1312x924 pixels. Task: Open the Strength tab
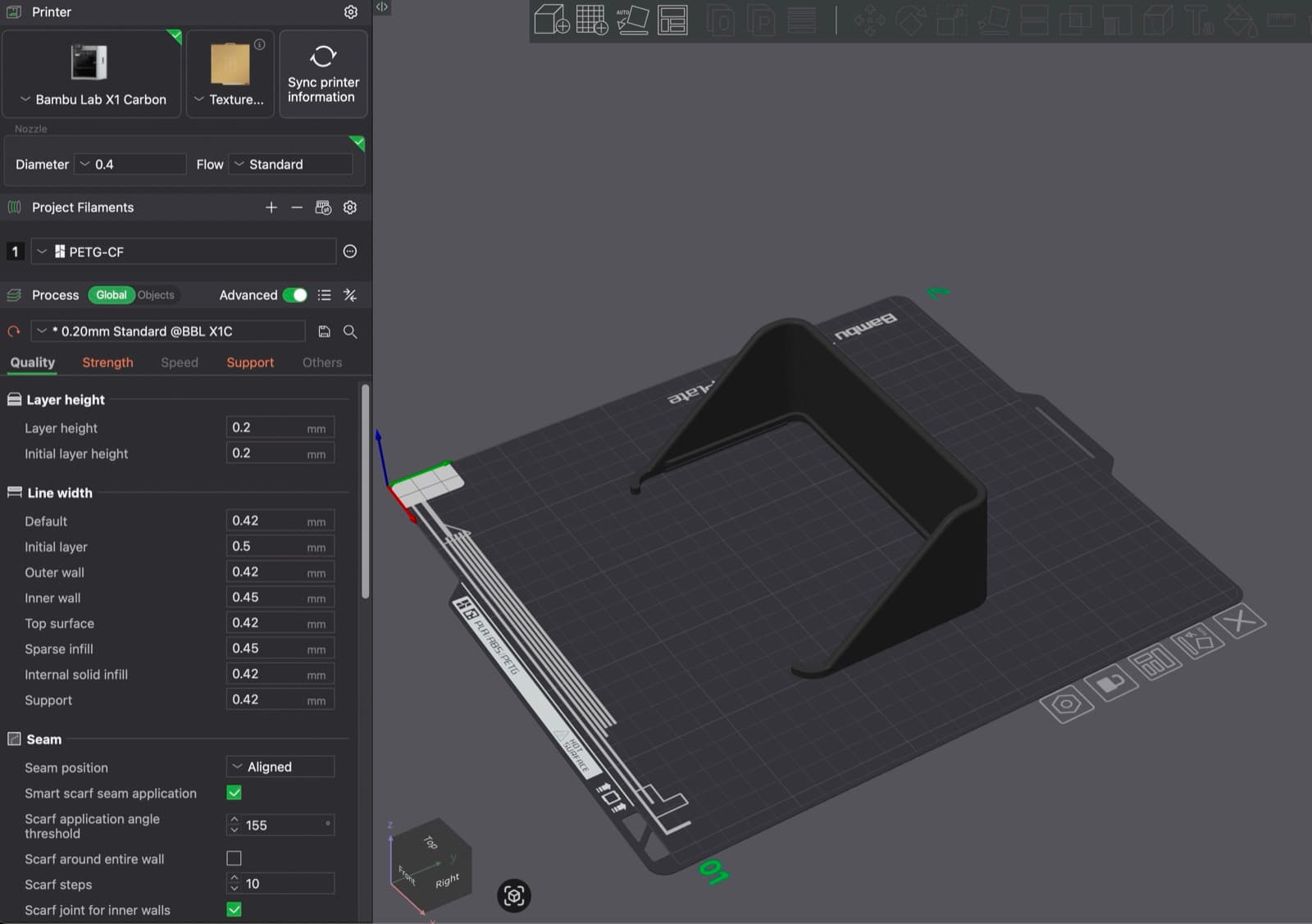(107, 362)
